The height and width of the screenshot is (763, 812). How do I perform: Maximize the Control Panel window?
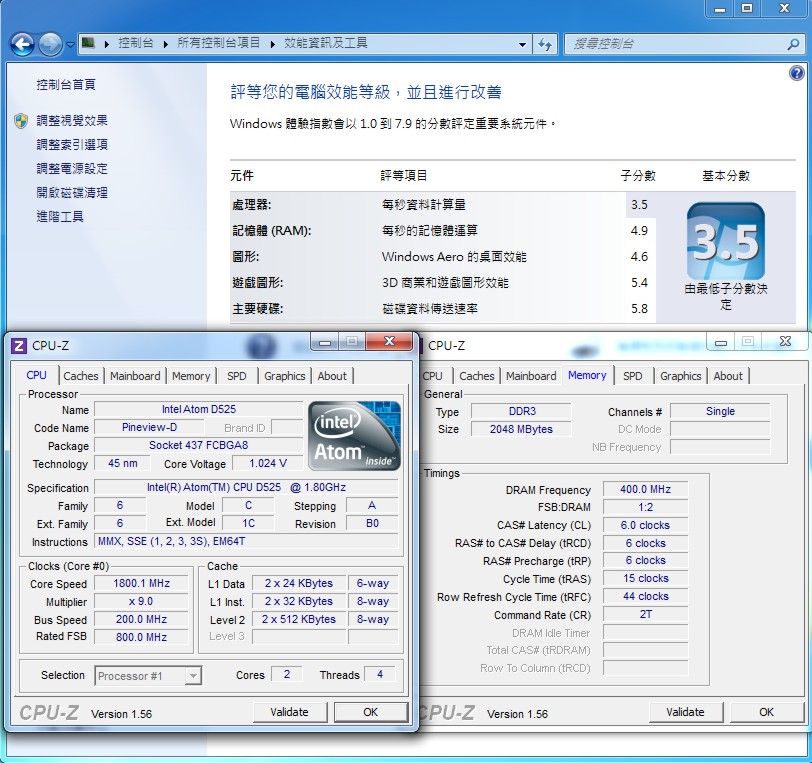coord(747,9)
